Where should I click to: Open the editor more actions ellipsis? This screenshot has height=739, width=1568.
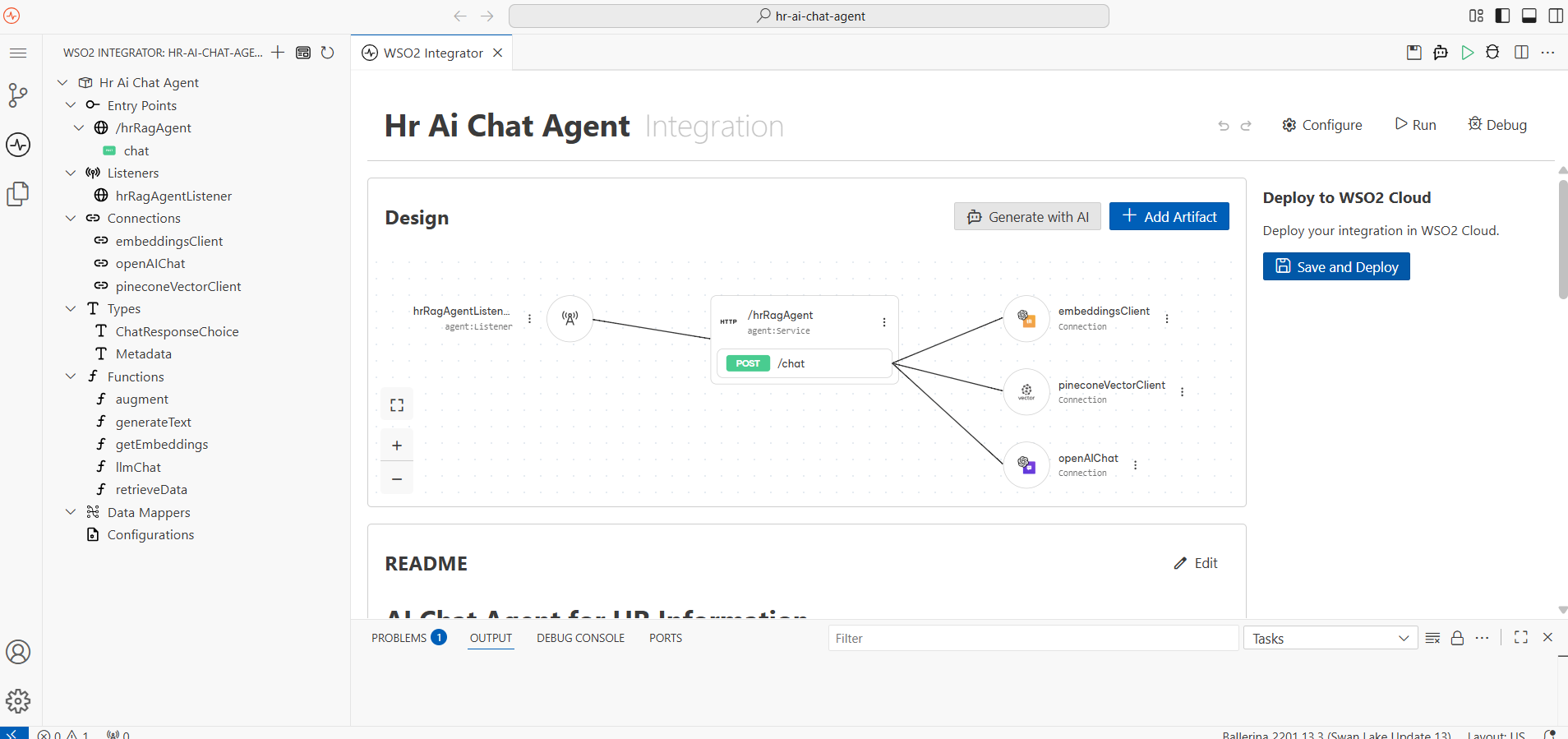coord(1547,53)
